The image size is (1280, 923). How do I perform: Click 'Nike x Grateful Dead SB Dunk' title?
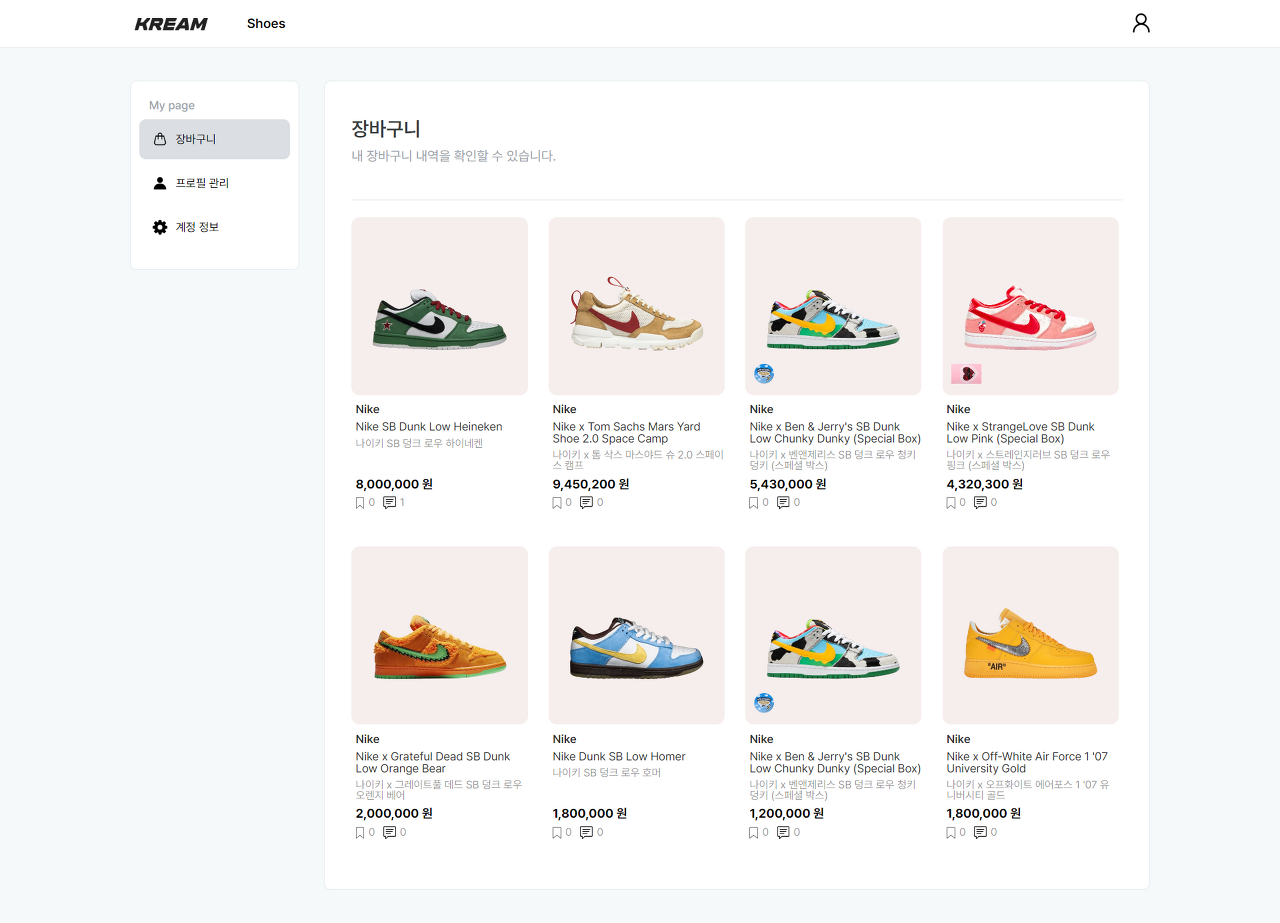pyautogui.click(x=433, y=762)
